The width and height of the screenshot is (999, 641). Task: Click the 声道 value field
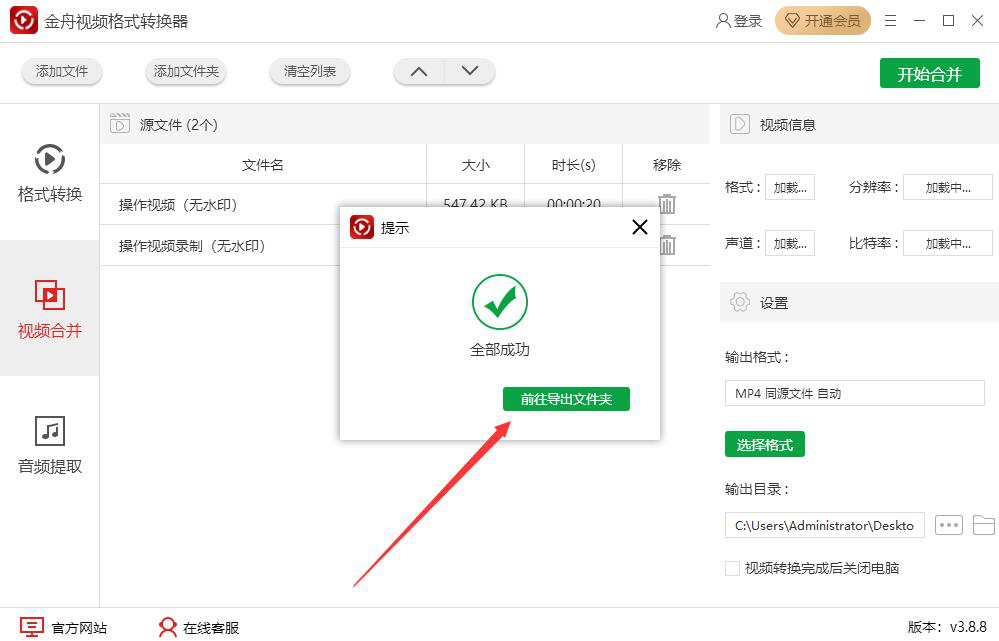(x=790, y=243)
